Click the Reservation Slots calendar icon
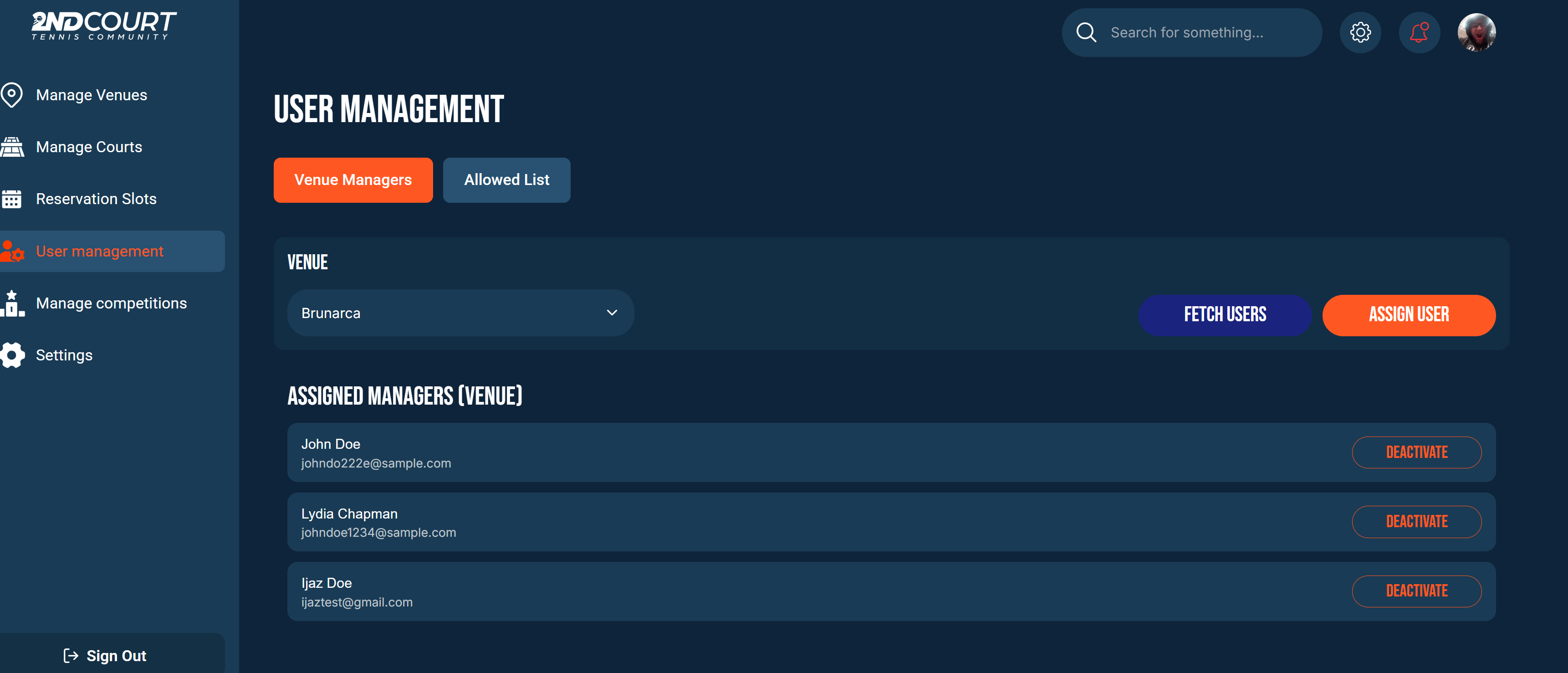The image size is (1568, 673). pyautogui.click(x=11, y=199)
